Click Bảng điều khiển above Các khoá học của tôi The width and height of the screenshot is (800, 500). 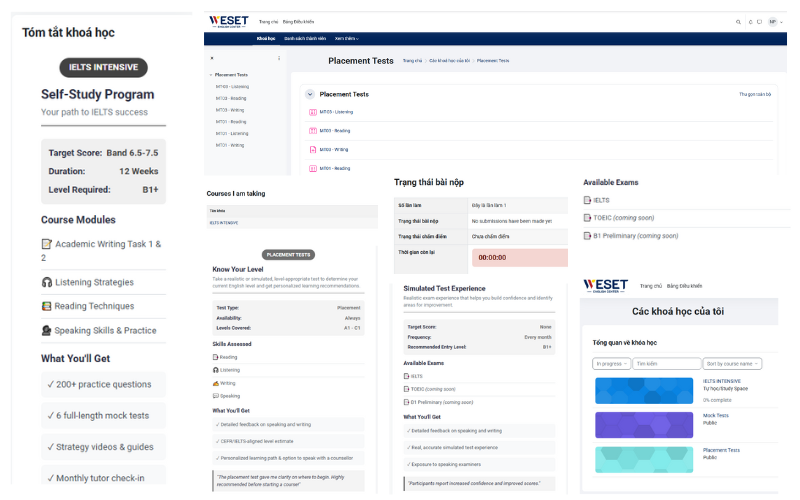click(684, 286)
